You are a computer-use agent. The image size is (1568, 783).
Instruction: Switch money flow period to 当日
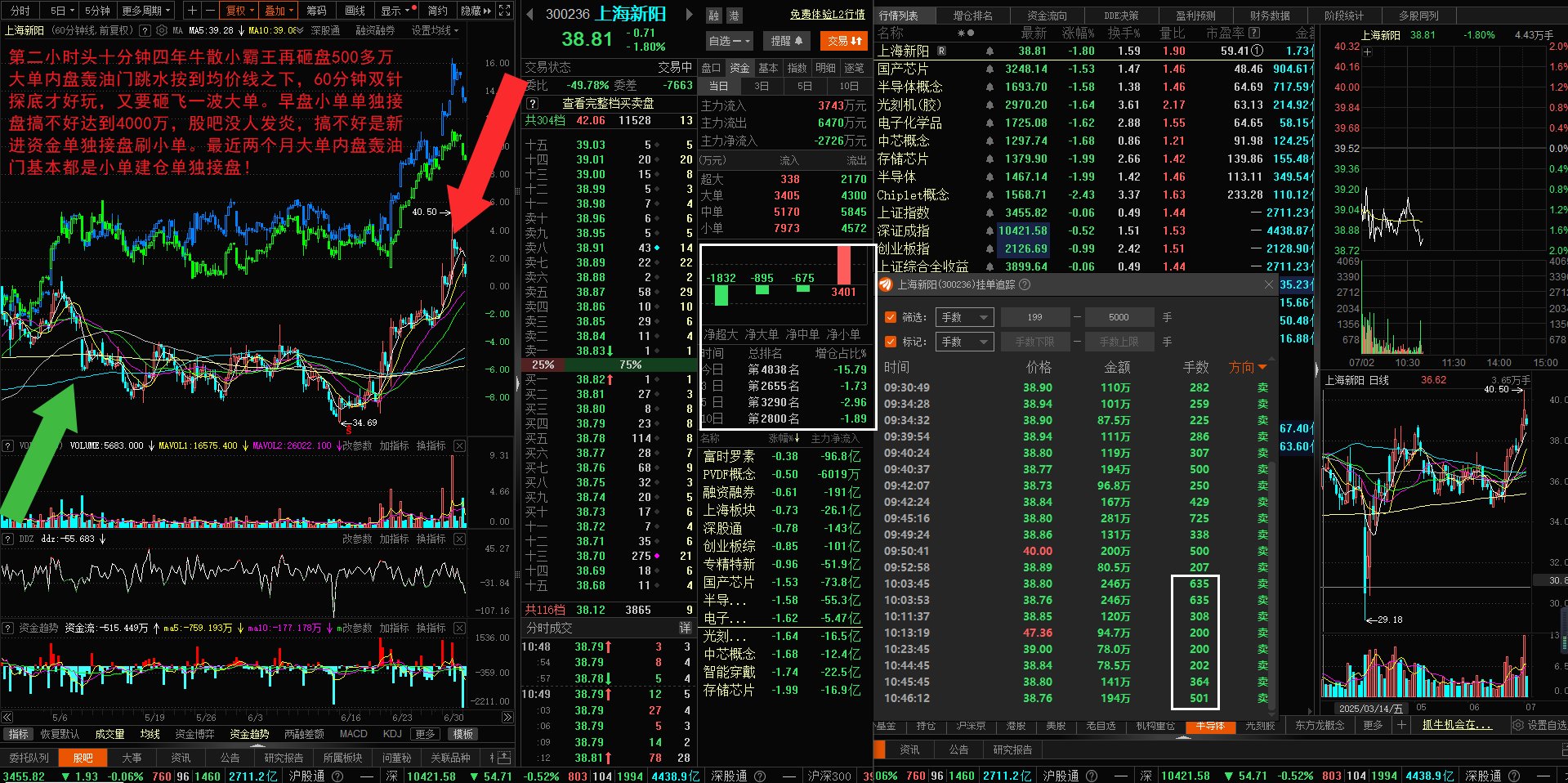[x=718, y=86]
